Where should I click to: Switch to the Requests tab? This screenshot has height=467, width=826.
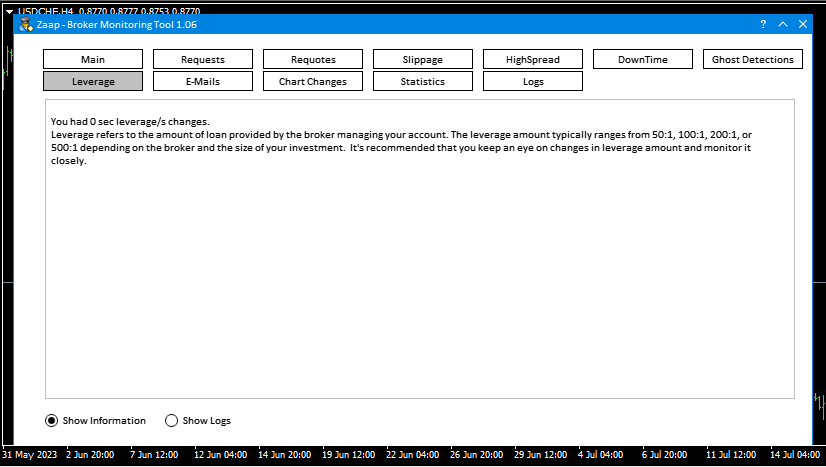tap(203, 59)
